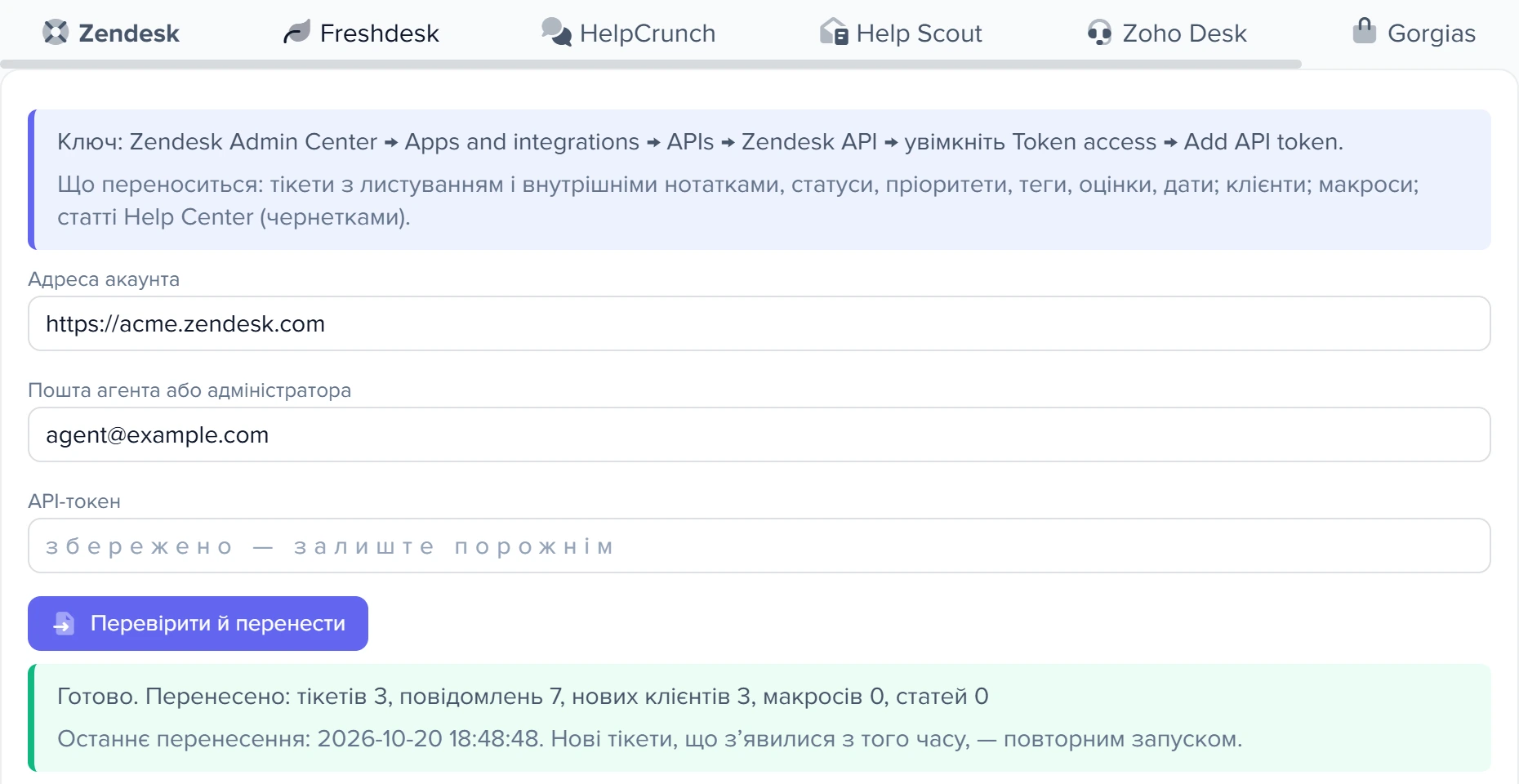Open the Zoho Desk tab
The width and height of the screenshot is (1519, 784).
(1167, 33)
